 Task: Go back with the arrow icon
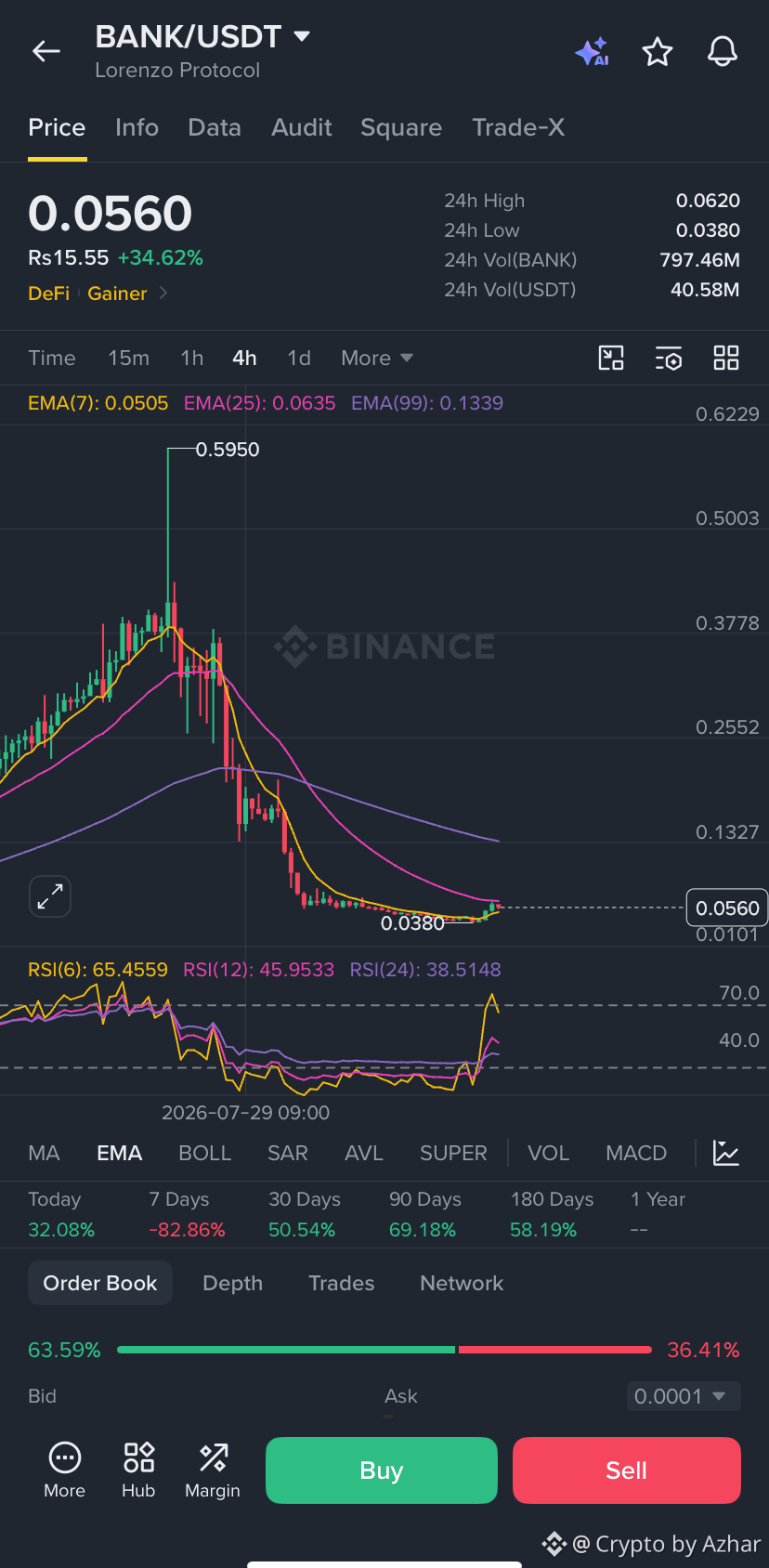pyautogui.click(x=46, y=51)
